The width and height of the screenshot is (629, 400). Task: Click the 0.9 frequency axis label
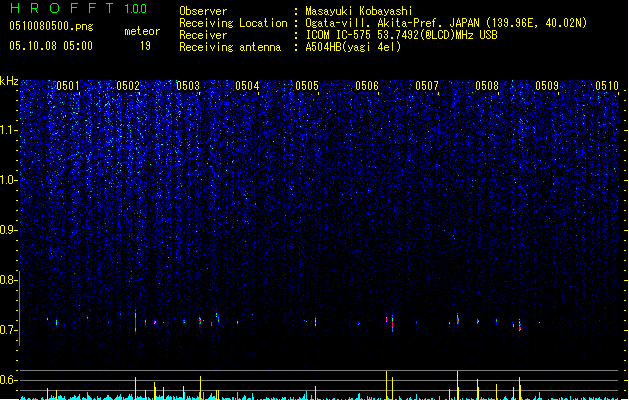(x=8, y=230)
